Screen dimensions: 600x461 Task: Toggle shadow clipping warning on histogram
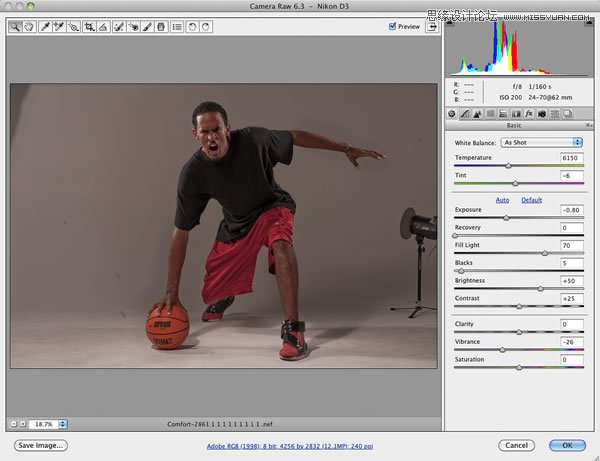tap(450, 23)
